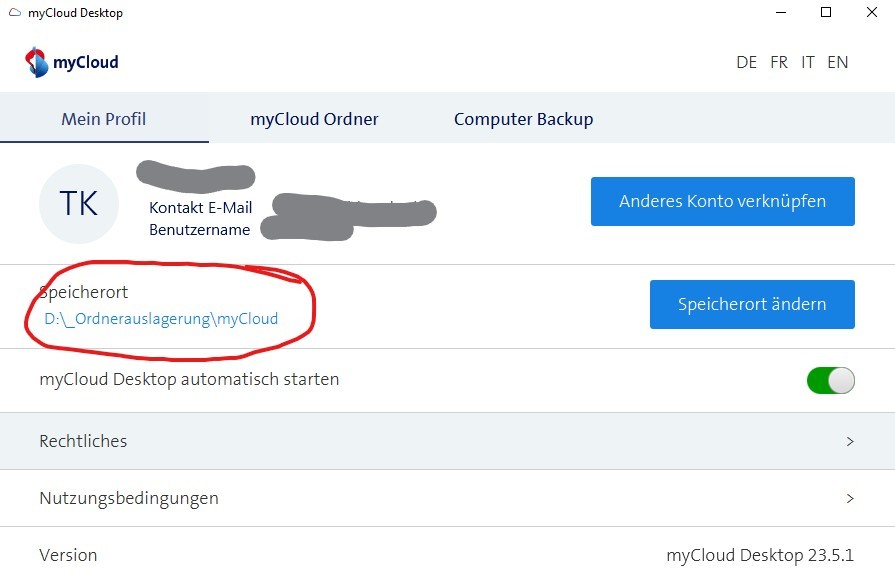Click the Speicherort ändern button
Image resolution: width=895 pixels, height=585 pixels.
pos(752,304)
